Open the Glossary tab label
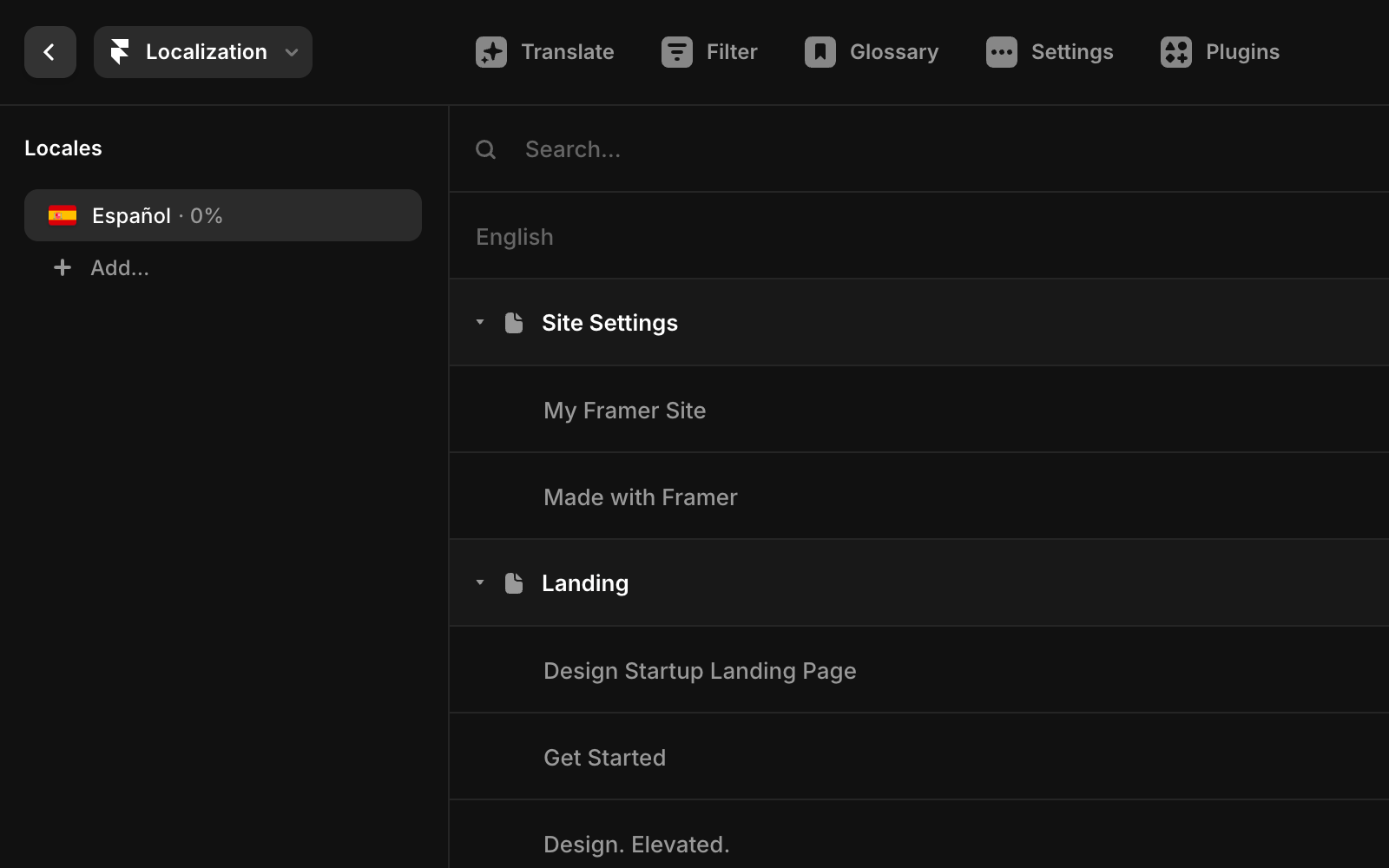1389x868 pixels. click(893, 52)
